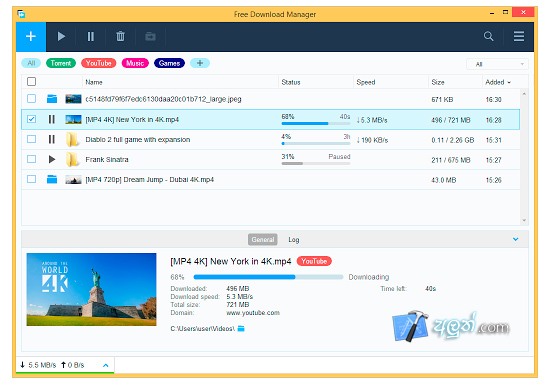Click the plus button to add download

[31, 37]
